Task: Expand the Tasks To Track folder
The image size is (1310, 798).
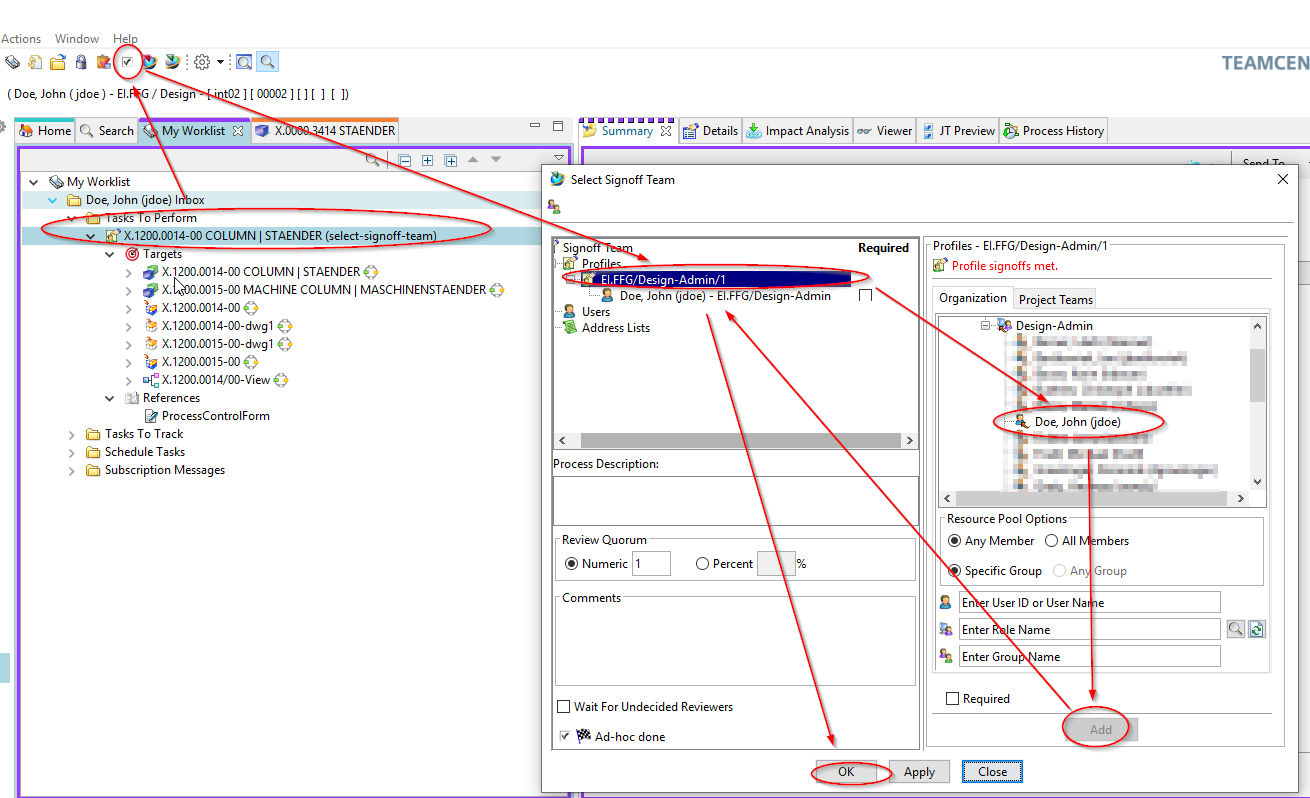Action: click(72, 434)
